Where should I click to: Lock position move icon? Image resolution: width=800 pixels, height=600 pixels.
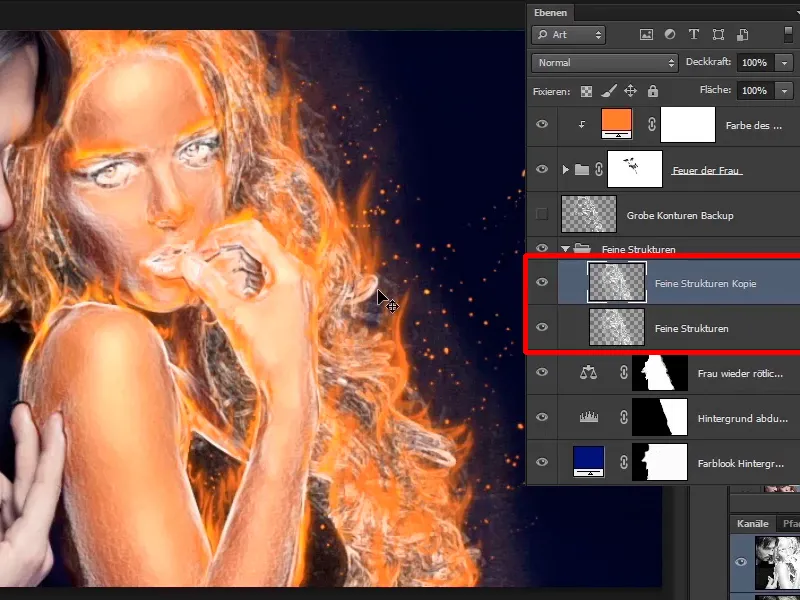coord(631,91)
